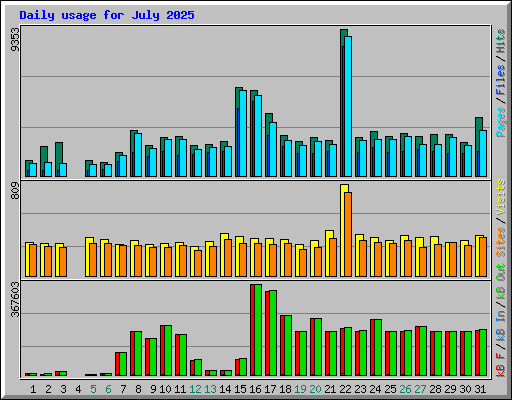The image size is (512, 400).
Task: Click the green weekend day 13 label
Action: (210, 389)
